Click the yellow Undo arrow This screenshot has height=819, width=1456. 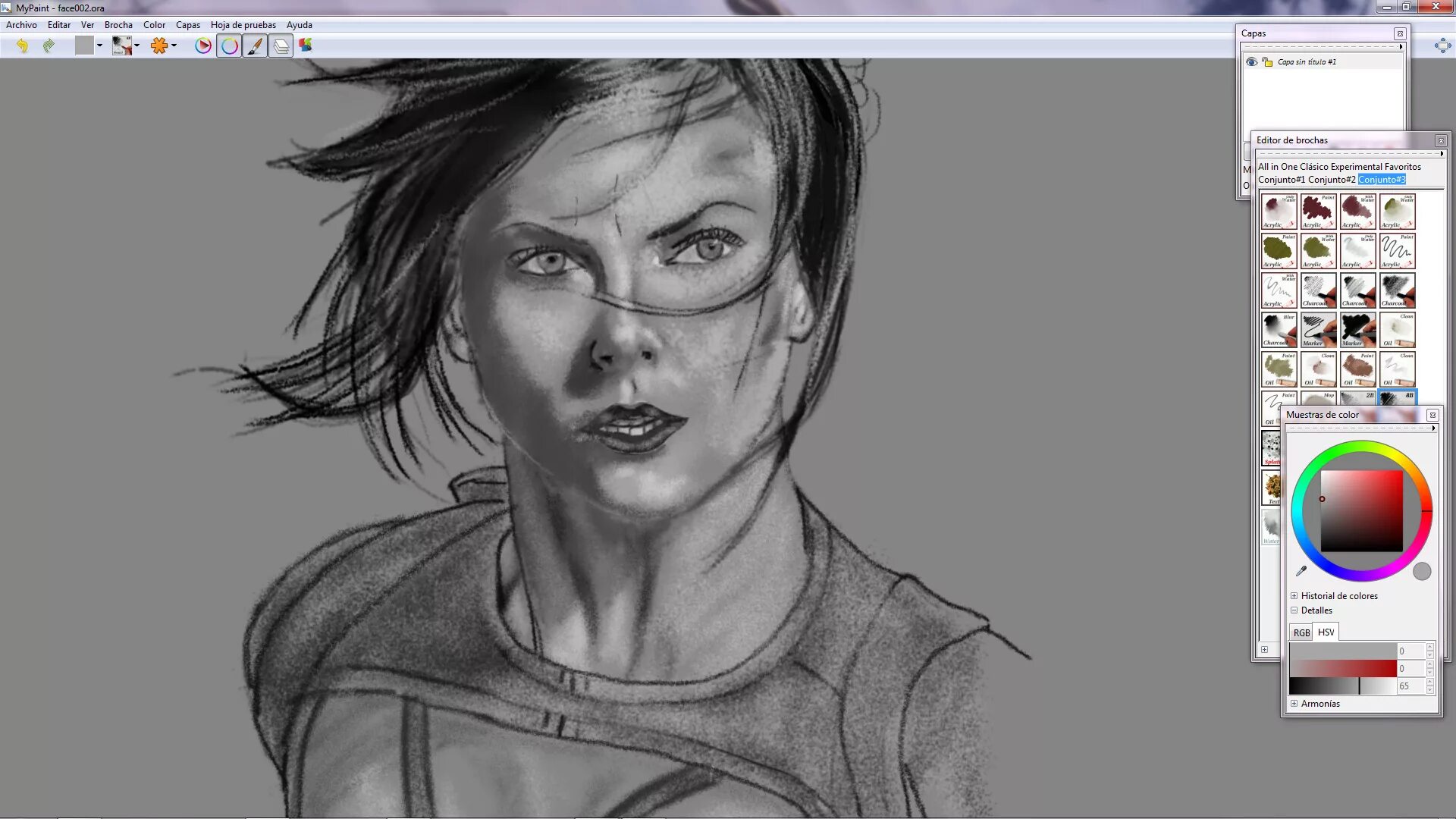pyautogui.click(x=22, y=46)
